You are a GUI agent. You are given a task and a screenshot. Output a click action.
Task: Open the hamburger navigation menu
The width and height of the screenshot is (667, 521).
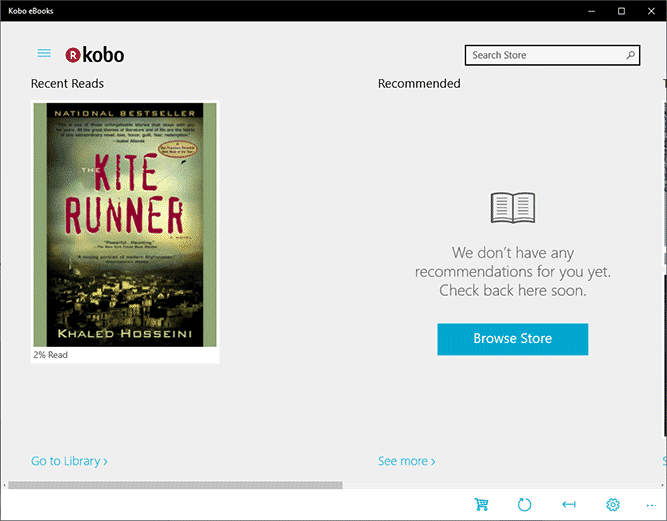coord(44,54)
